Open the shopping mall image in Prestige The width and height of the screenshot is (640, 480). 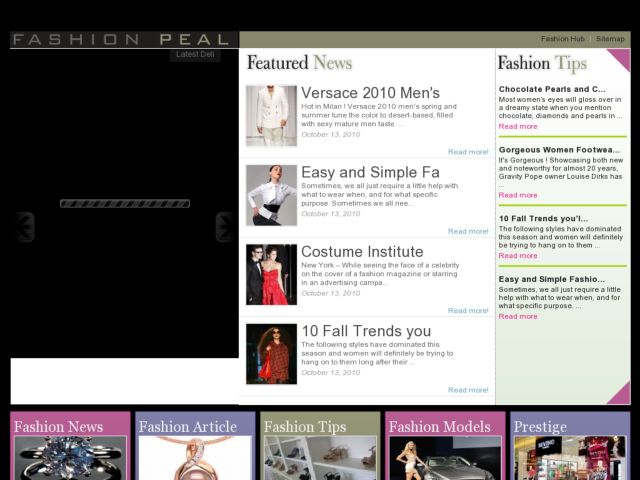570,458
